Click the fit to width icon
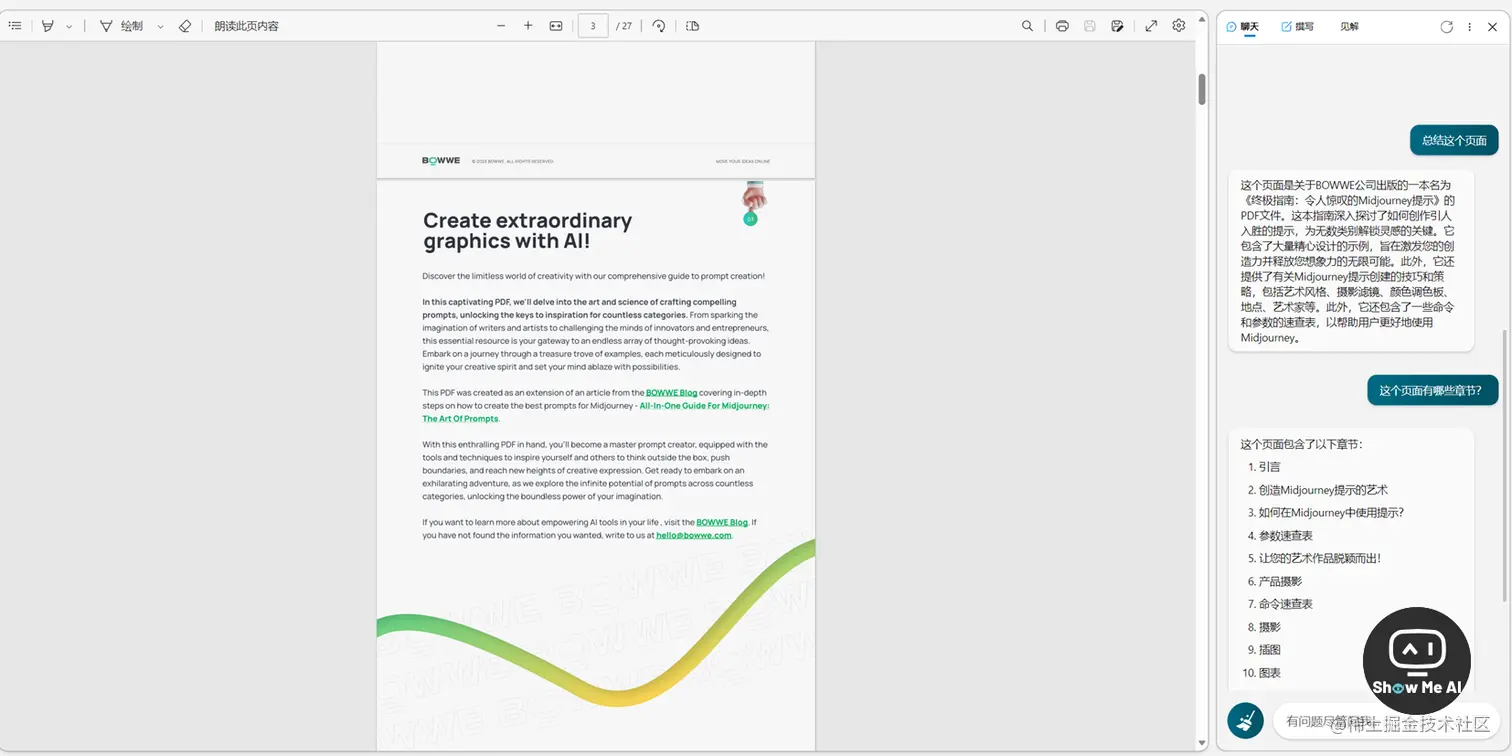The image size is (1512, 756). pos(556,26)
